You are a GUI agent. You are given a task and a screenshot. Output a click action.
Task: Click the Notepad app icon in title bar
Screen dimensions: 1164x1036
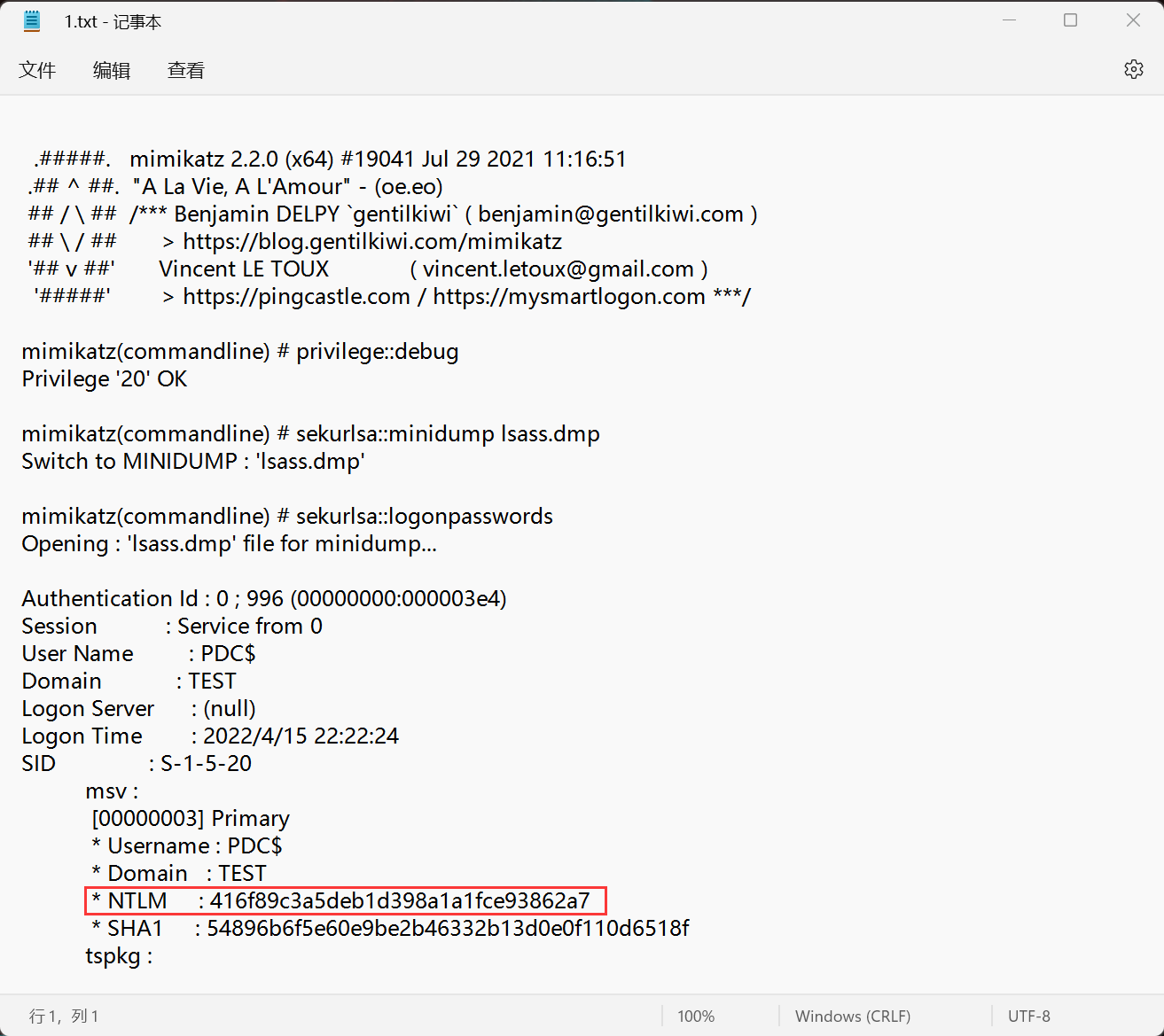pyautogui.click(x=32, y=21)
